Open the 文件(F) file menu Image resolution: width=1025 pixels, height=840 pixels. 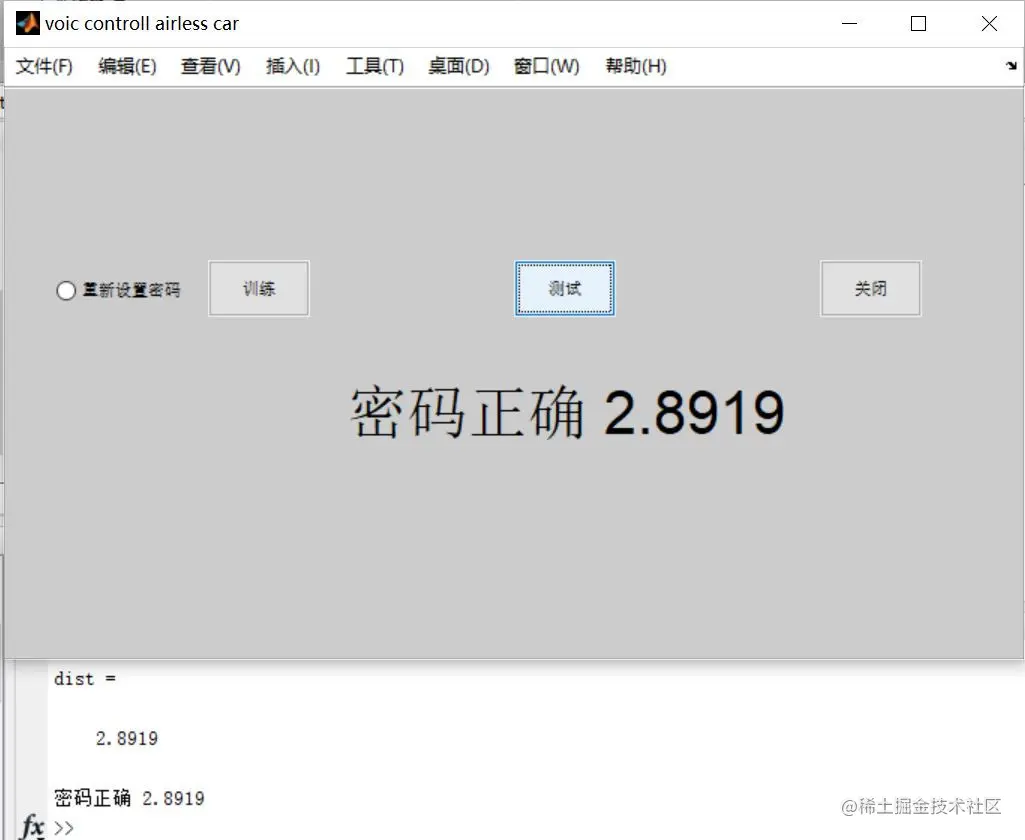point(42,66)
